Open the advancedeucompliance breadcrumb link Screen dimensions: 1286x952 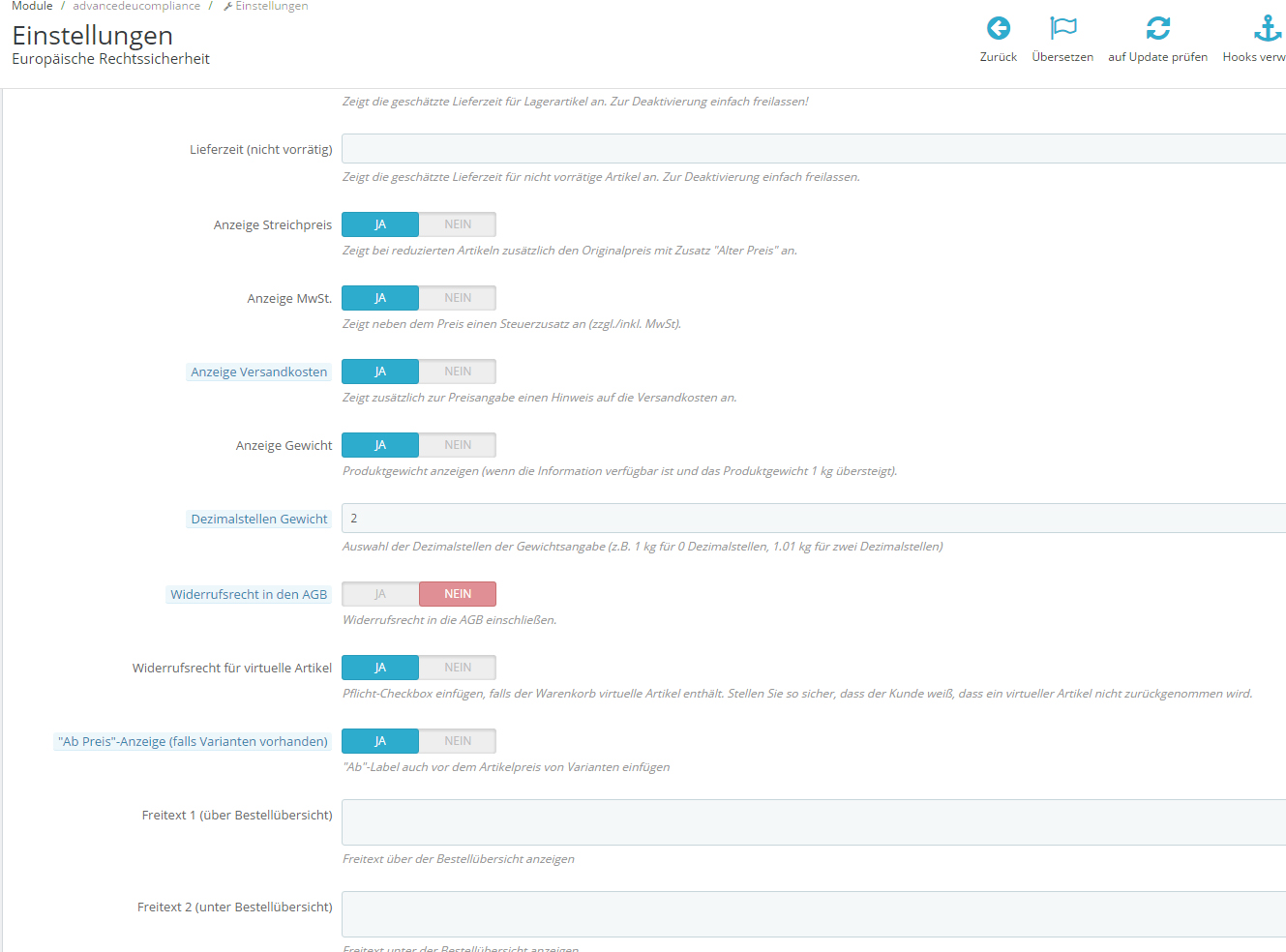[136, 6]
